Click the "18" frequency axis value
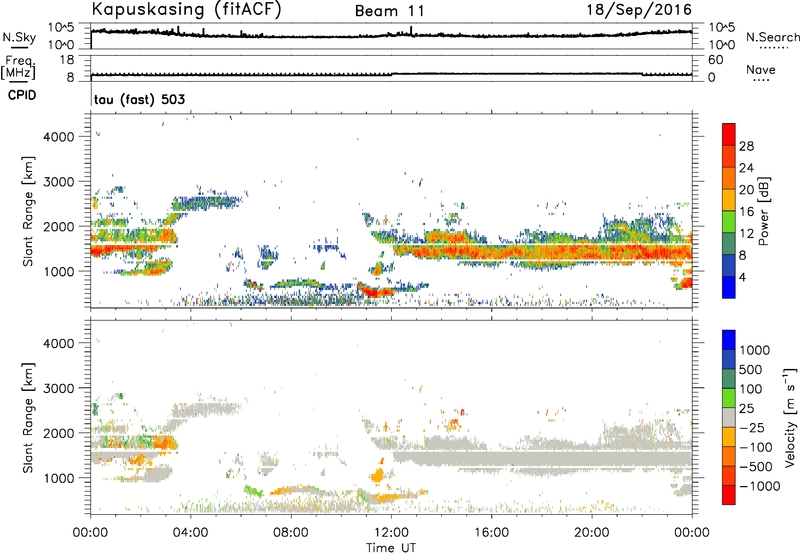 click(66, 60)
